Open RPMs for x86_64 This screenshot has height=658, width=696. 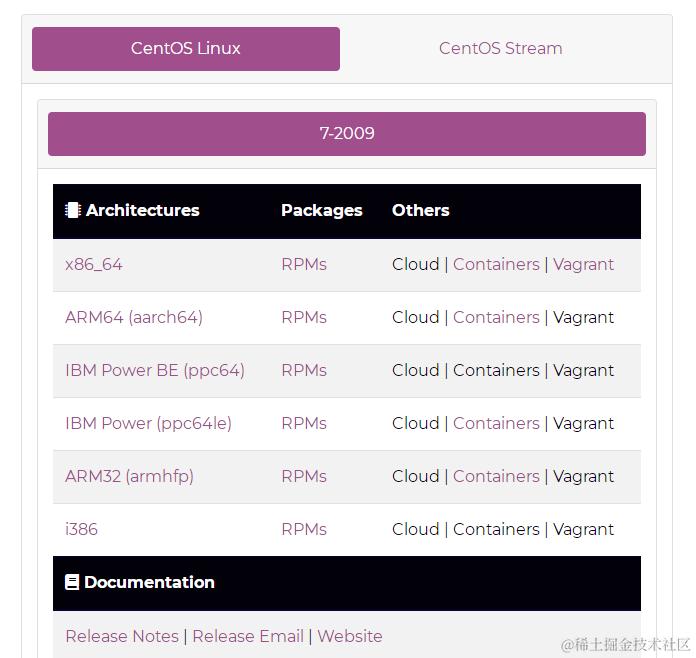304,265
